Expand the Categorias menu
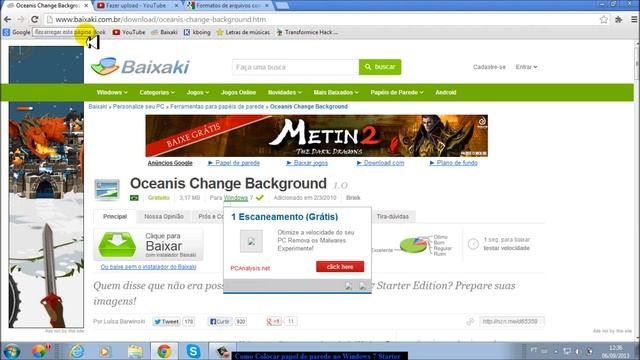The width and height of the screenshot is (640, 360). point(157,93)
